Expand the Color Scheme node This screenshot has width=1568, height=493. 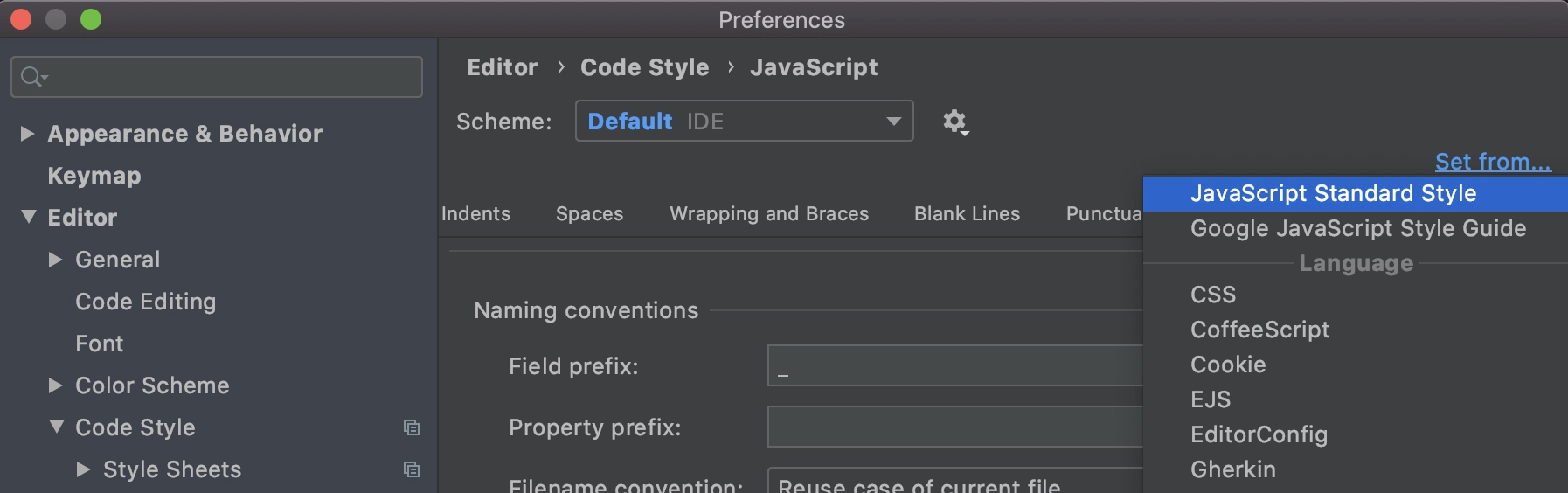[x=56, y=385]
